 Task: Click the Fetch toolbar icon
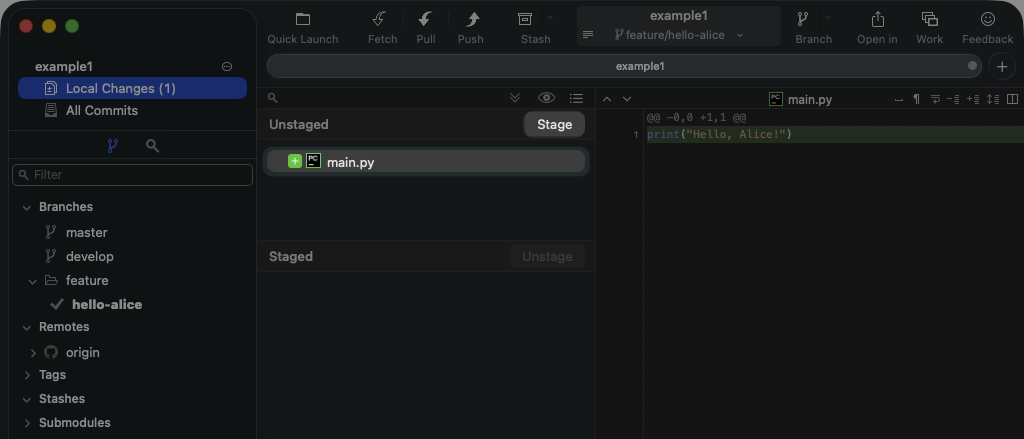380,20
